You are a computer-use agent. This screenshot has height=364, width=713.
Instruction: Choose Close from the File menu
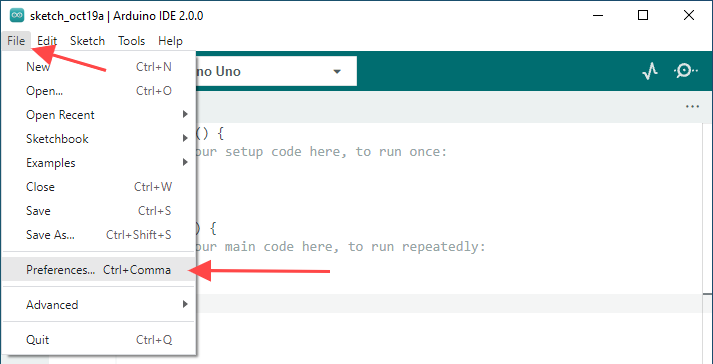tap(99, 187)
